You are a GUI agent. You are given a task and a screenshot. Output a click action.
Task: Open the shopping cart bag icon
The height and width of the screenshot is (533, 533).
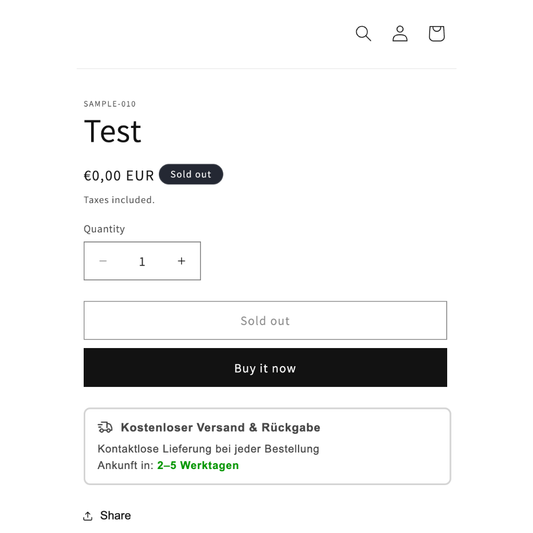[x=436, y=34]
